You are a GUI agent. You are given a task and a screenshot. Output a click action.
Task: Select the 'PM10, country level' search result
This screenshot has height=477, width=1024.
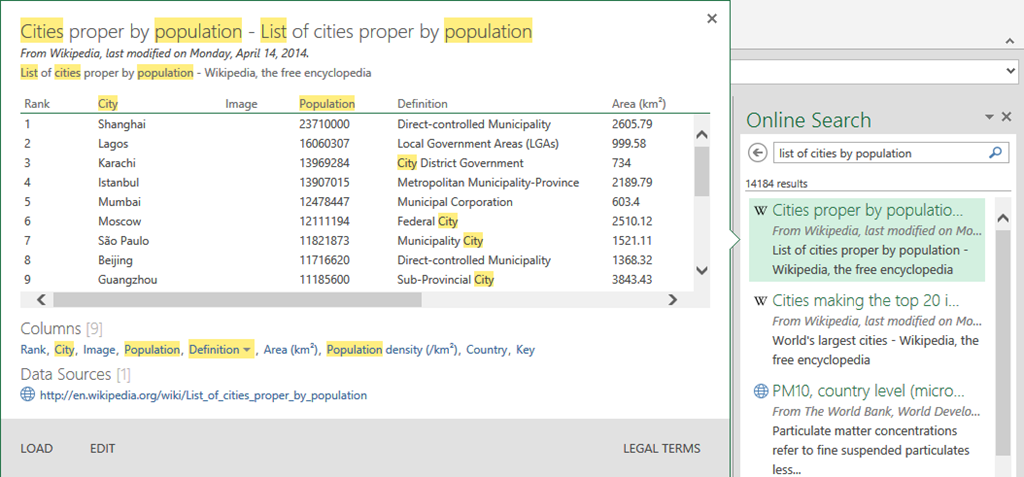pyautogui.click(x=866, y=391)
